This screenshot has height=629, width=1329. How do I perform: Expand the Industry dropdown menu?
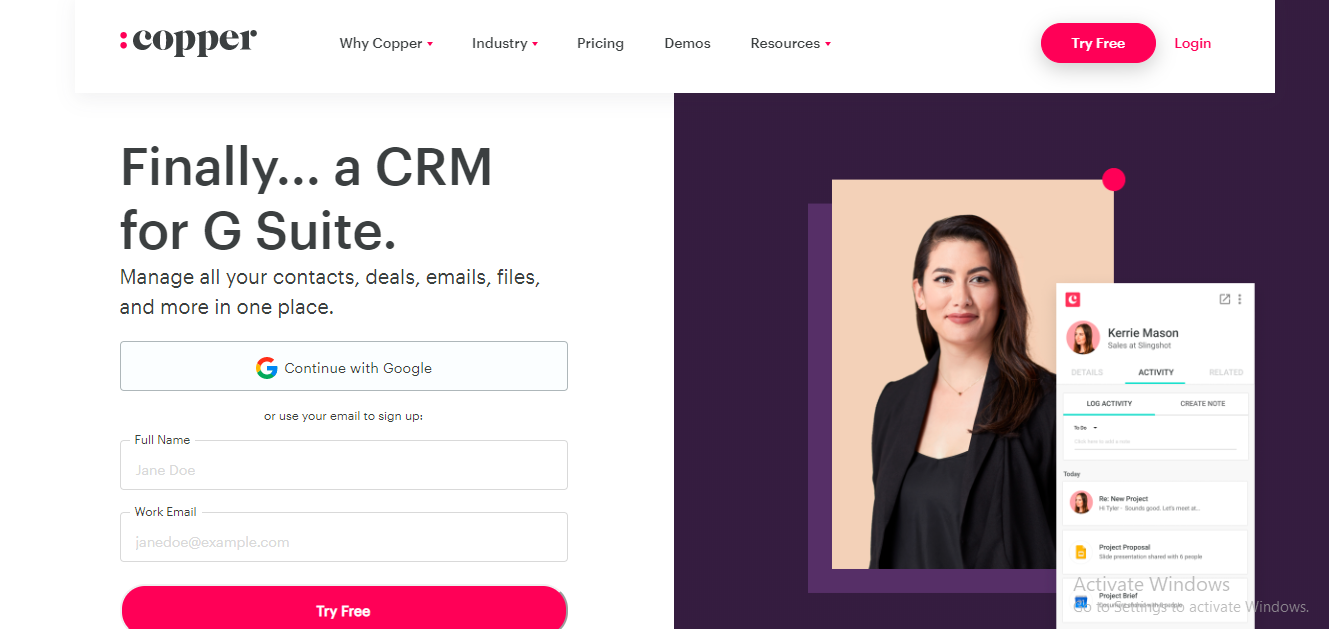[505, 43]
